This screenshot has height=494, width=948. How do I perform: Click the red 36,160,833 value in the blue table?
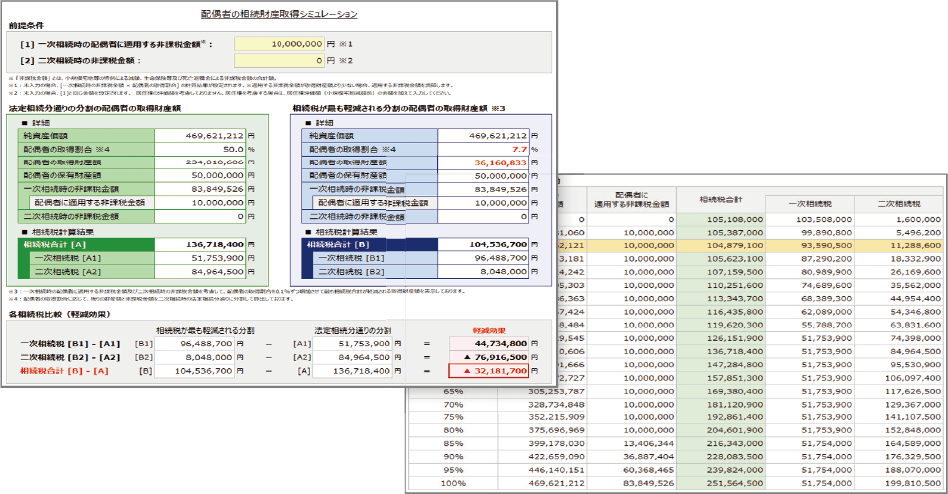pos(483,163)
